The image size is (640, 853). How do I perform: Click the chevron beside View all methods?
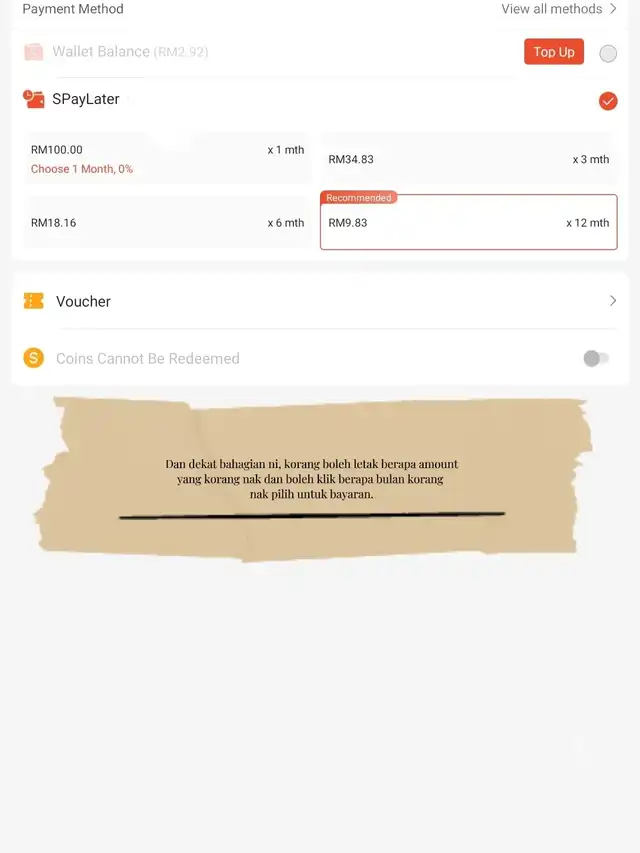tap(613, 9)
